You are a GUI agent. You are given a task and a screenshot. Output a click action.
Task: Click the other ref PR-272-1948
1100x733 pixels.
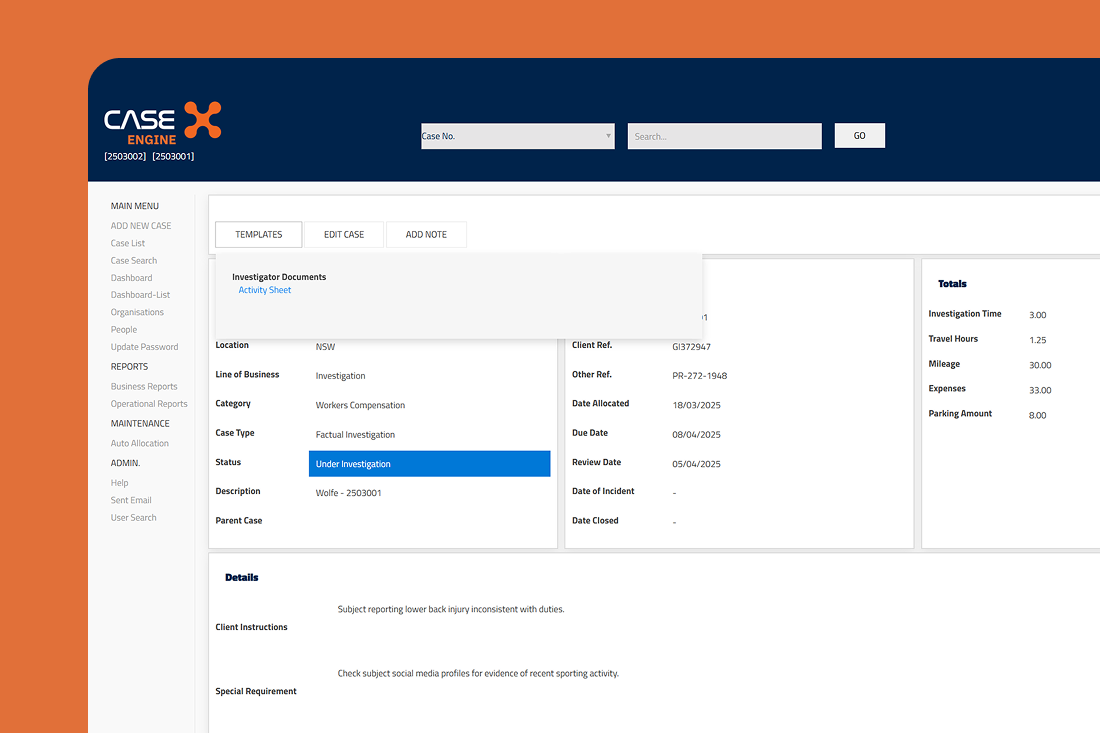pyautogui.click(x=699, y=376)
